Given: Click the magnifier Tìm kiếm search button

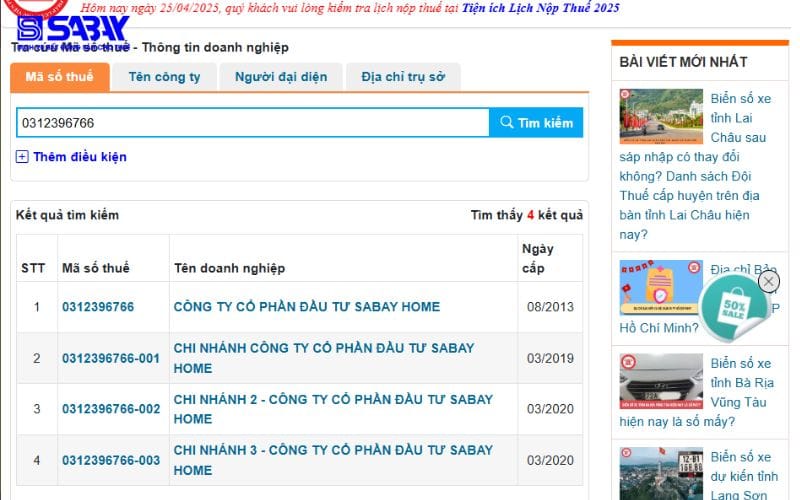Looking at the screenshot, I should 536,123.
